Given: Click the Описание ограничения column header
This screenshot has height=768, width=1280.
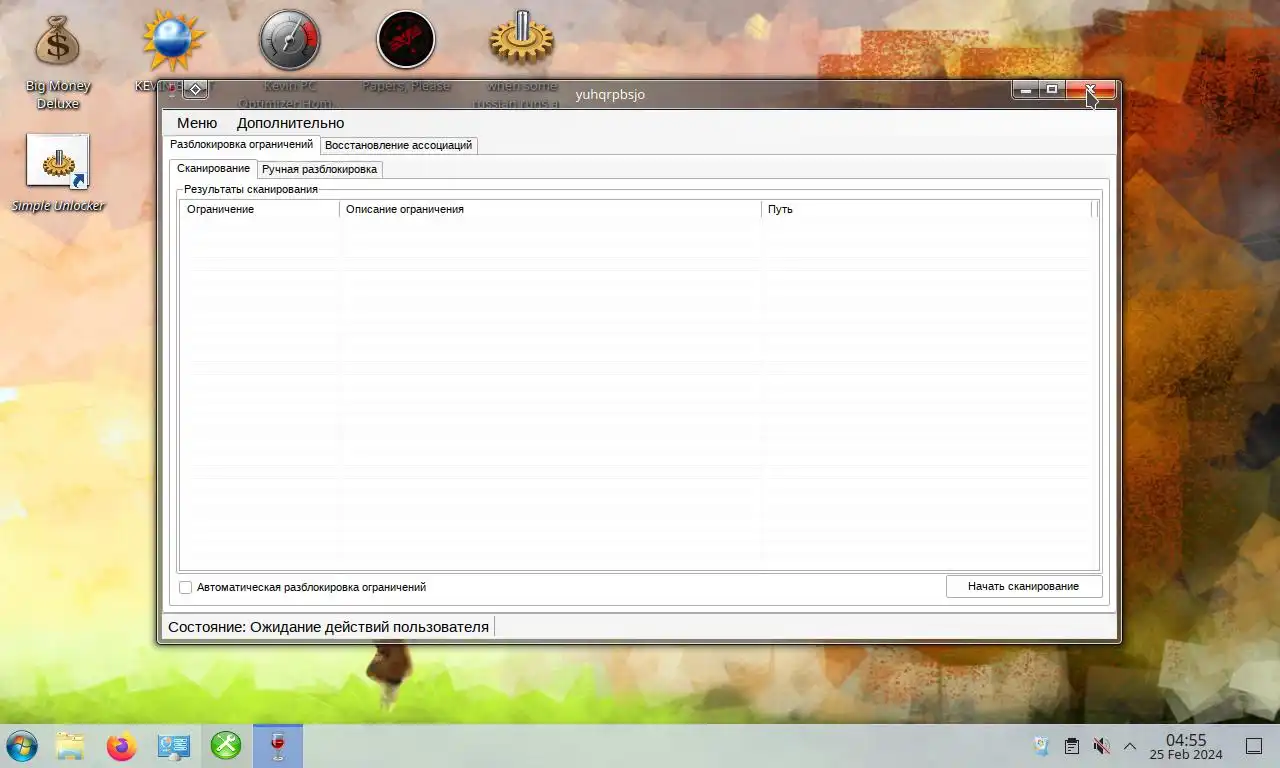Looking at the screenshot, I should coord(550,209).
